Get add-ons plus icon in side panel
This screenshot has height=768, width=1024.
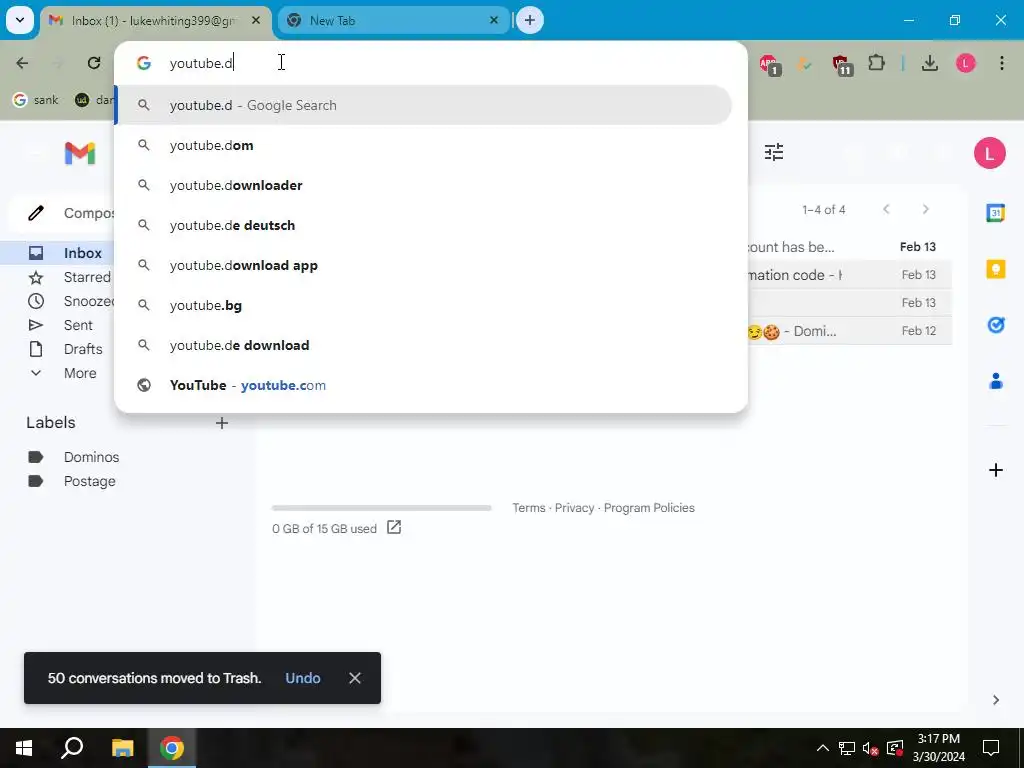click(x=995, y=470)
